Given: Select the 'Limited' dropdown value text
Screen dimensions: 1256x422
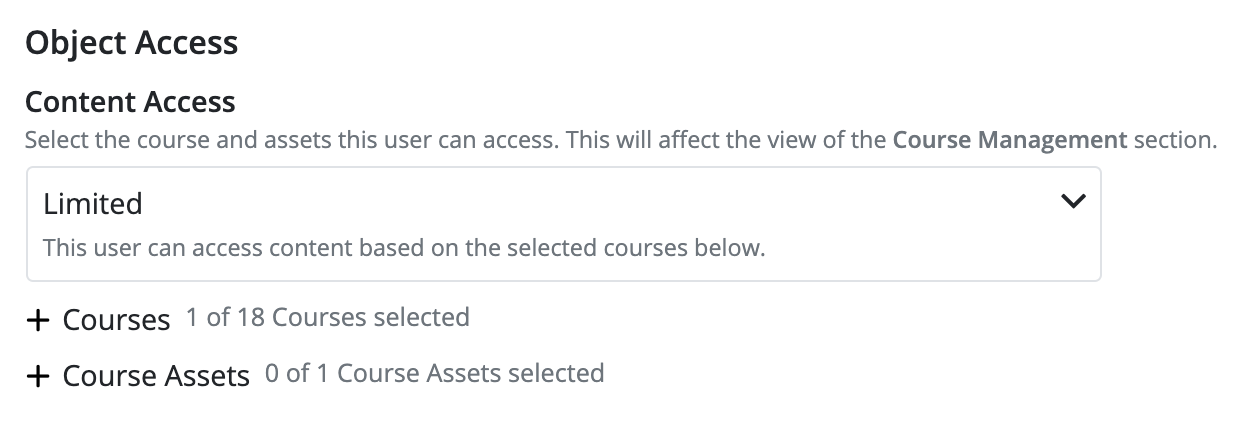Looking at the screenshot, I should click(x=93, y=204).
